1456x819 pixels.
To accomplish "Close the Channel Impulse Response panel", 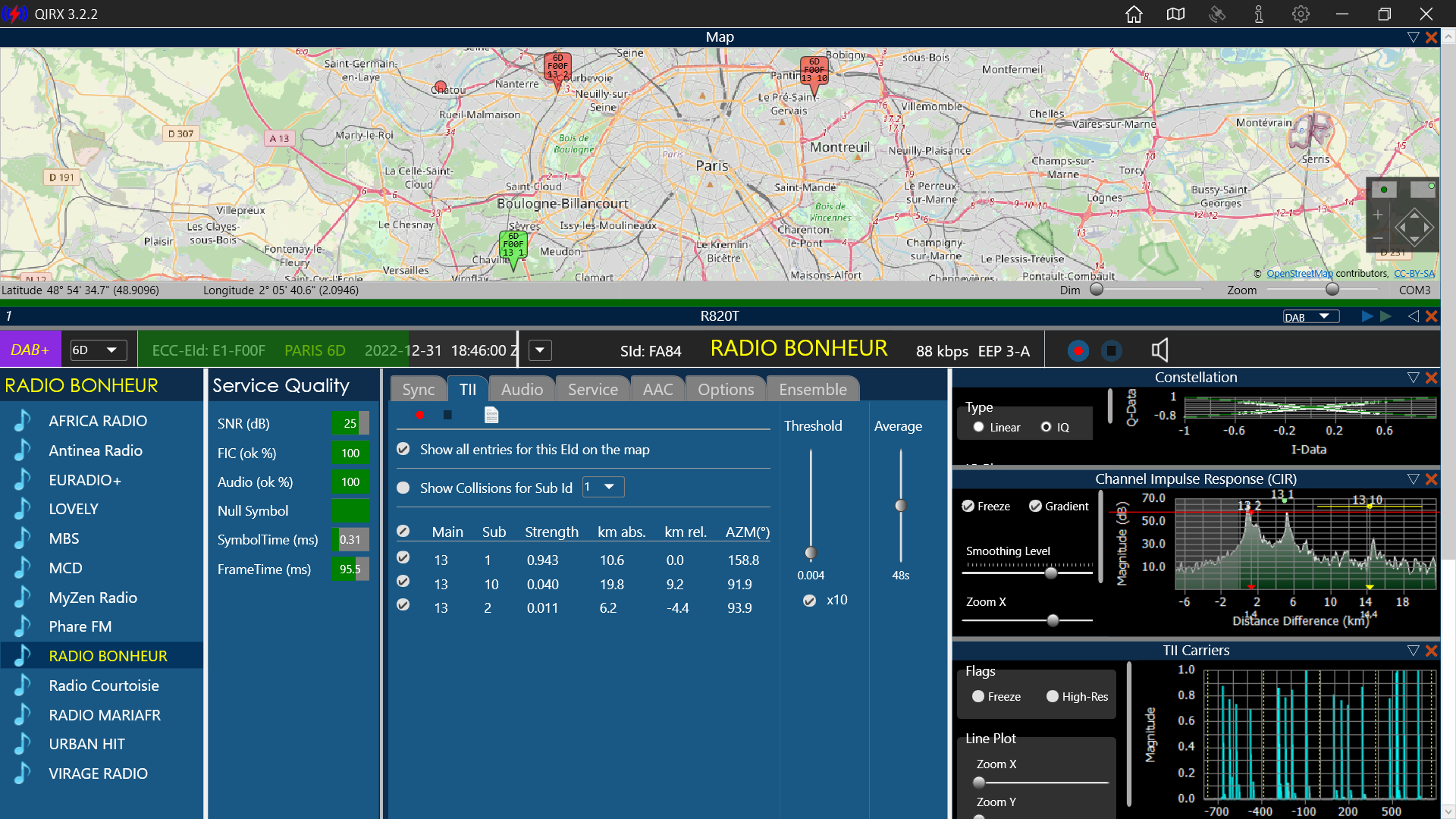I will (x=1431, y=479).
